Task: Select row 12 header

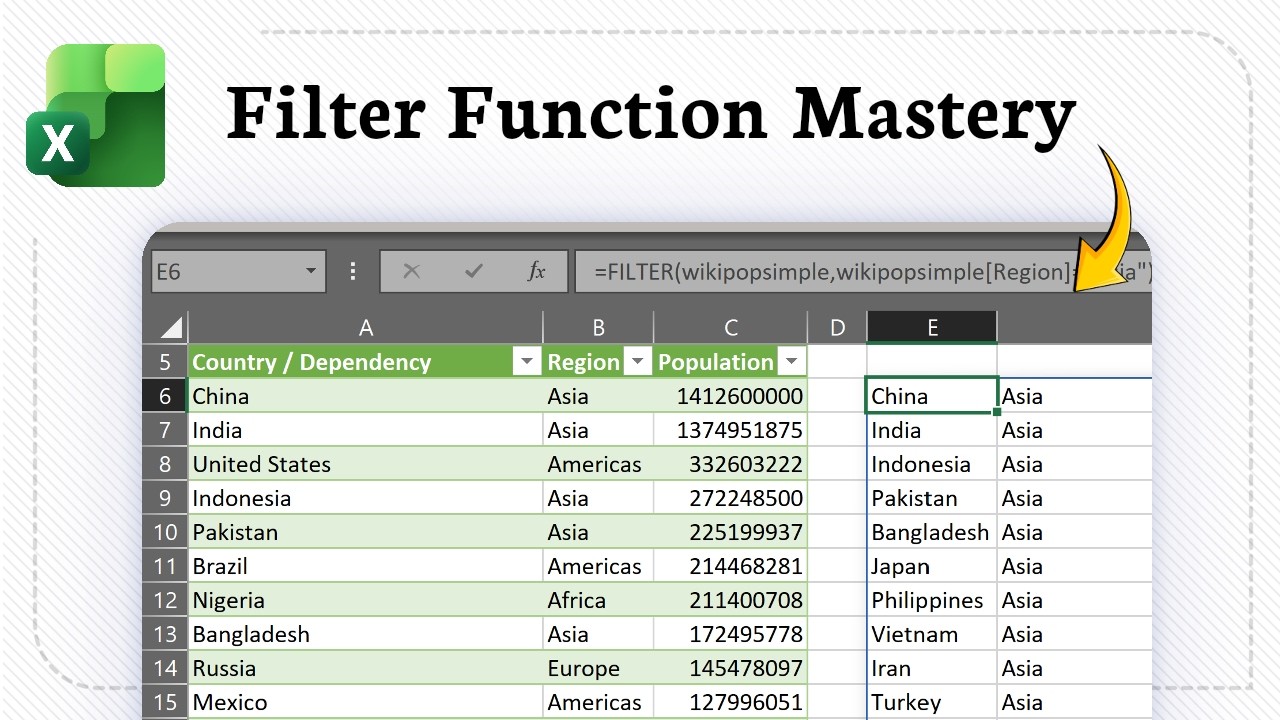Action: point(166,600)
